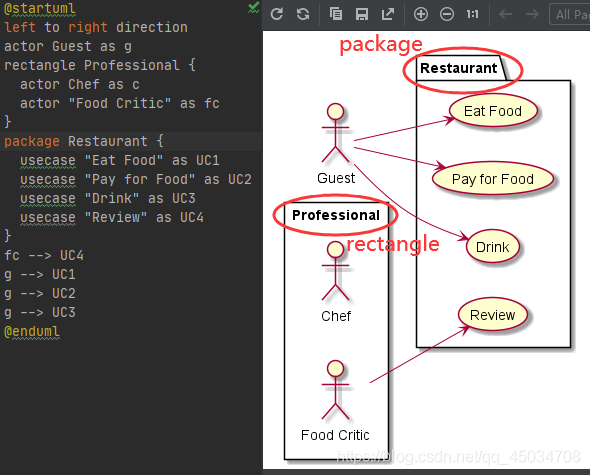
Task: Open the All Pages dropdown
Action: pyautogui.click(x=570, y=14)
